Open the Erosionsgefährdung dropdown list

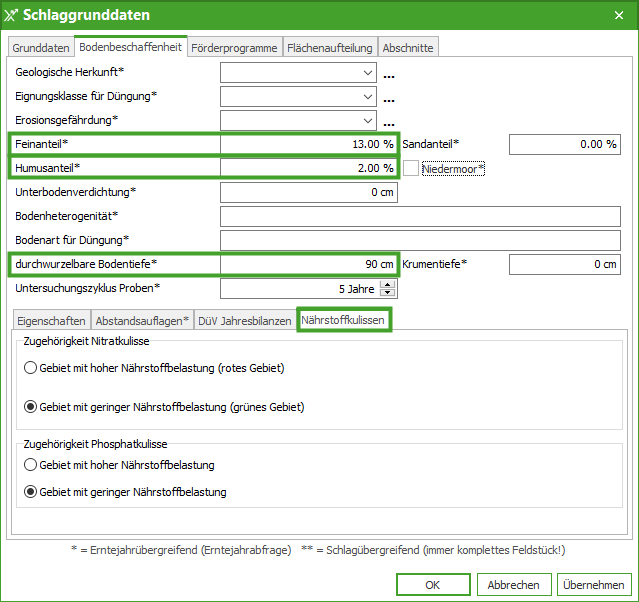[367, 121]
